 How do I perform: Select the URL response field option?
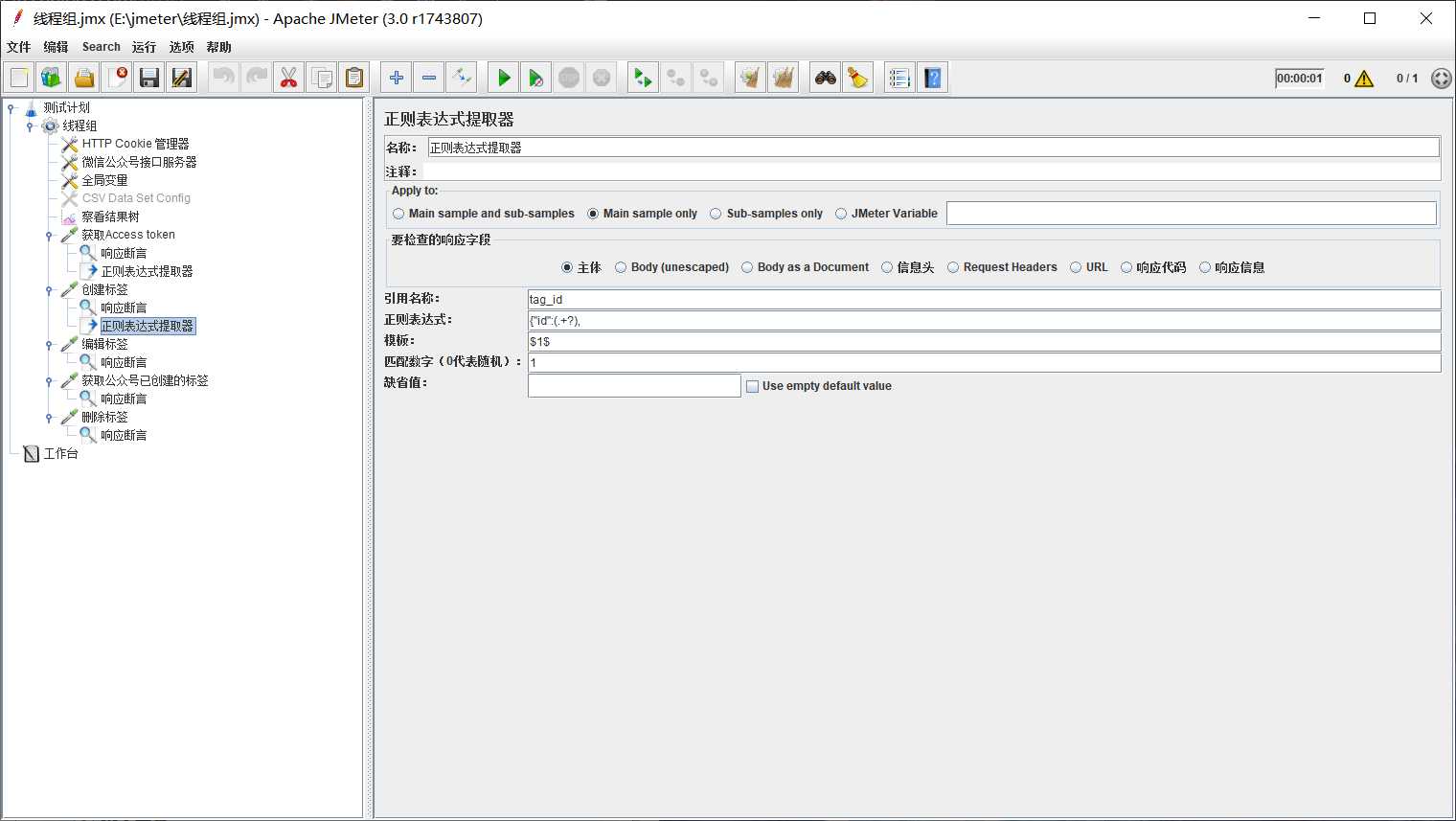point(1076,267)
